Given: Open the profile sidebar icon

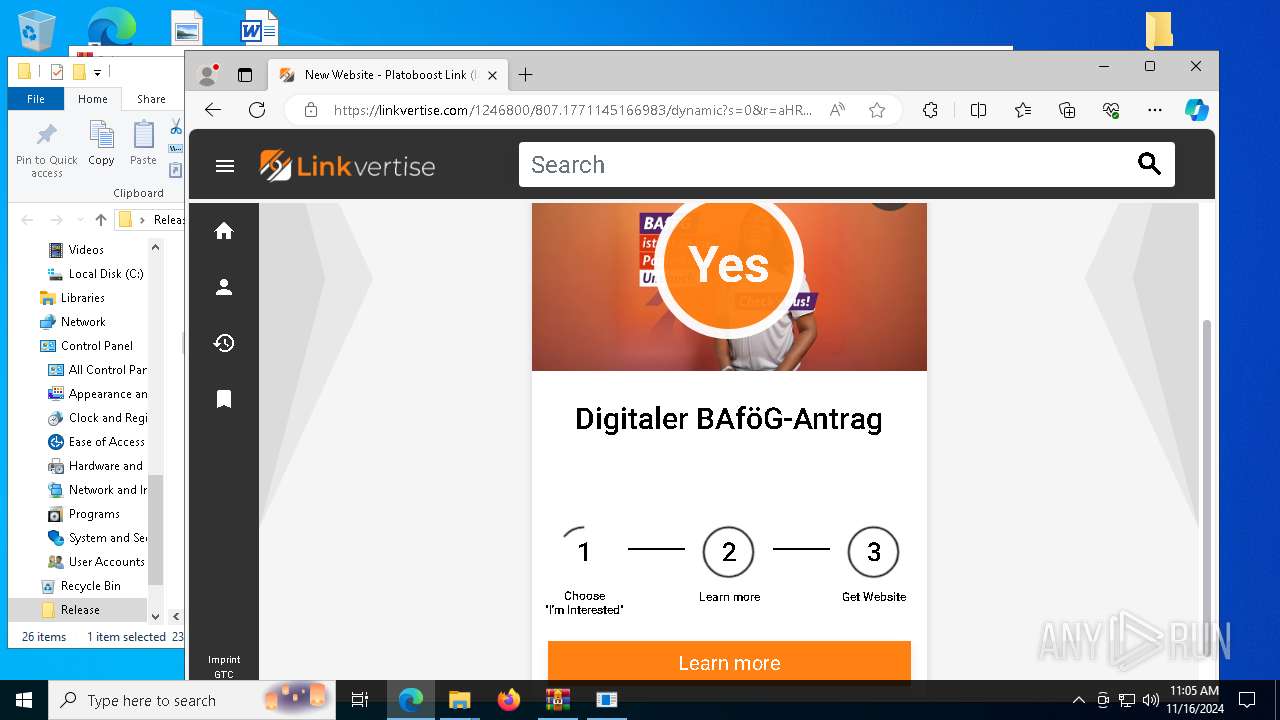Looking at the screenshot, I should [224, 287].
